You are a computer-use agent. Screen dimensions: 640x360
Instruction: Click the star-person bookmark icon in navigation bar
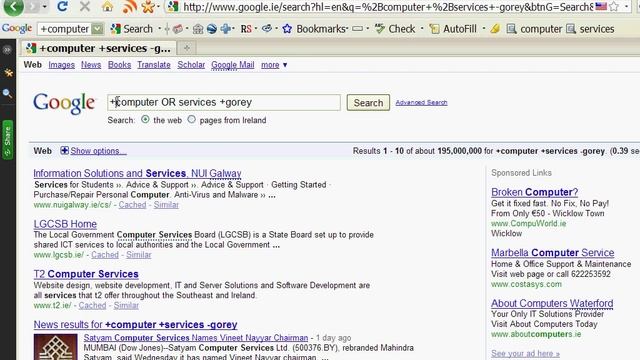point(148,7)
